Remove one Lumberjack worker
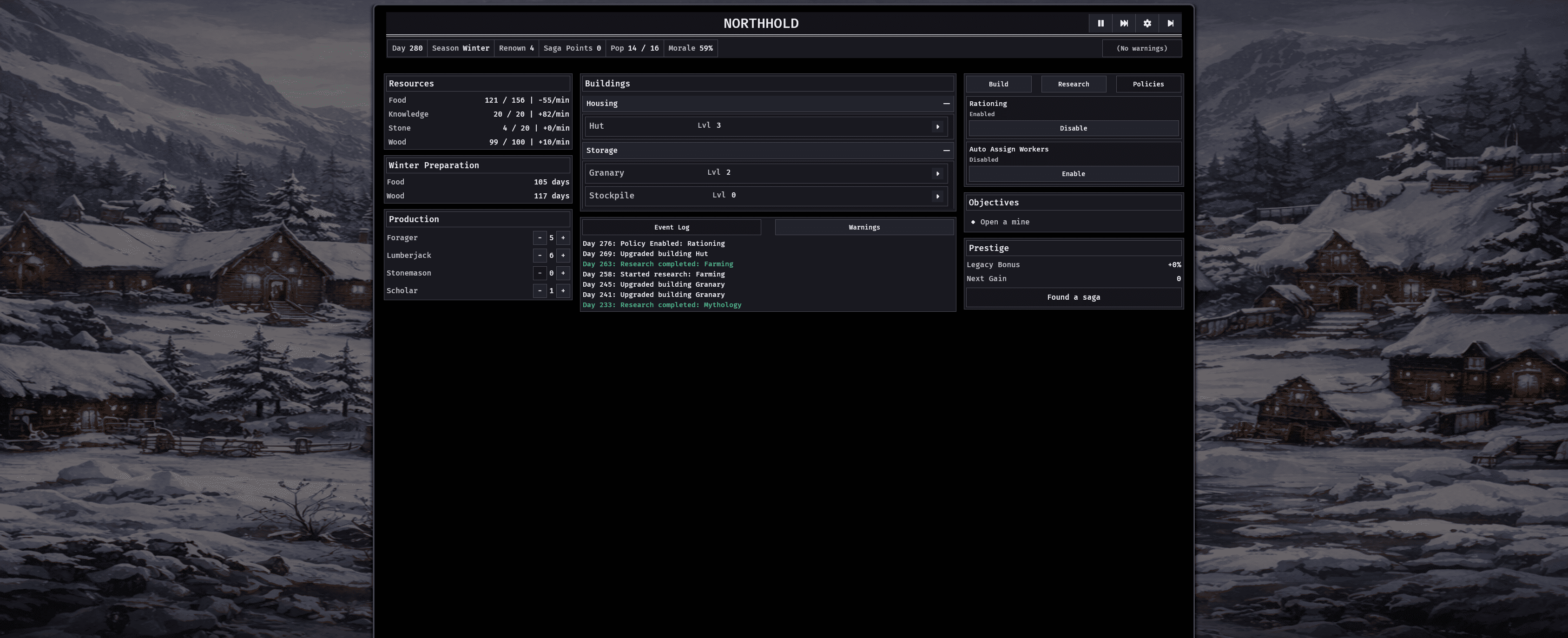 click(539, 256)
